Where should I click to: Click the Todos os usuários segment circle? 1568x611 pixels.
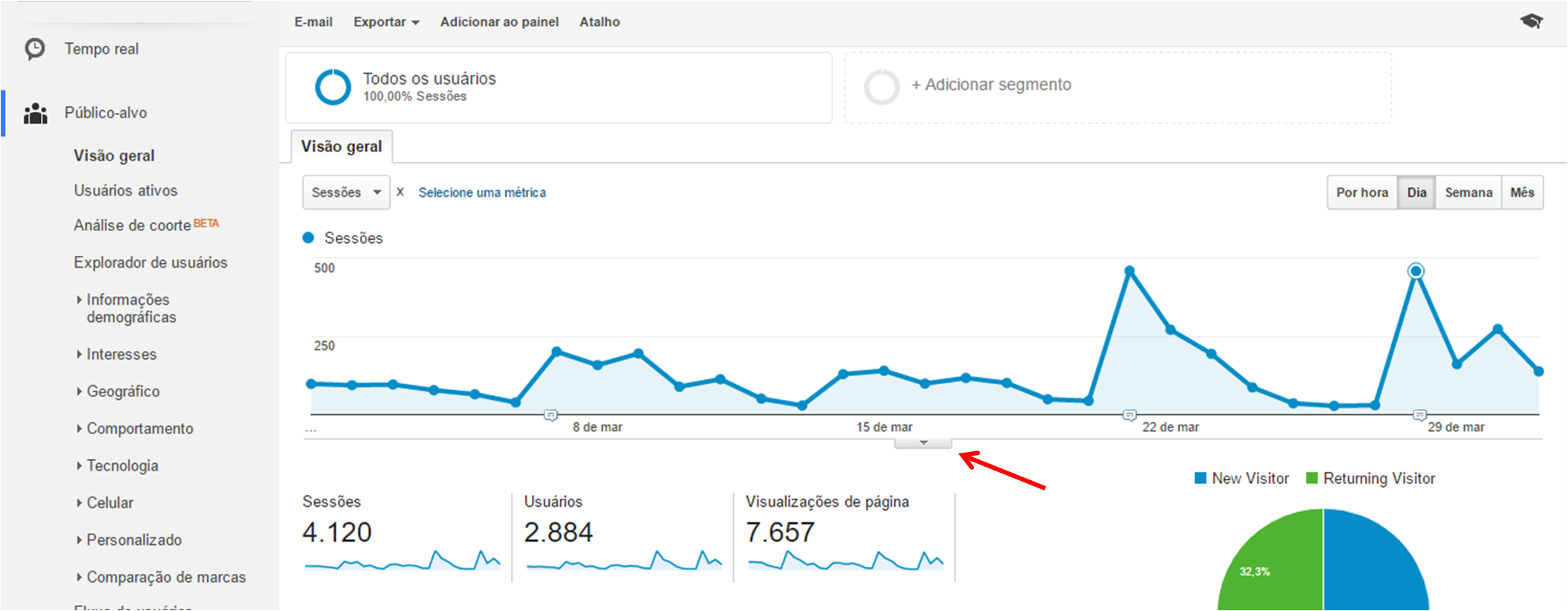coord(333,87)
